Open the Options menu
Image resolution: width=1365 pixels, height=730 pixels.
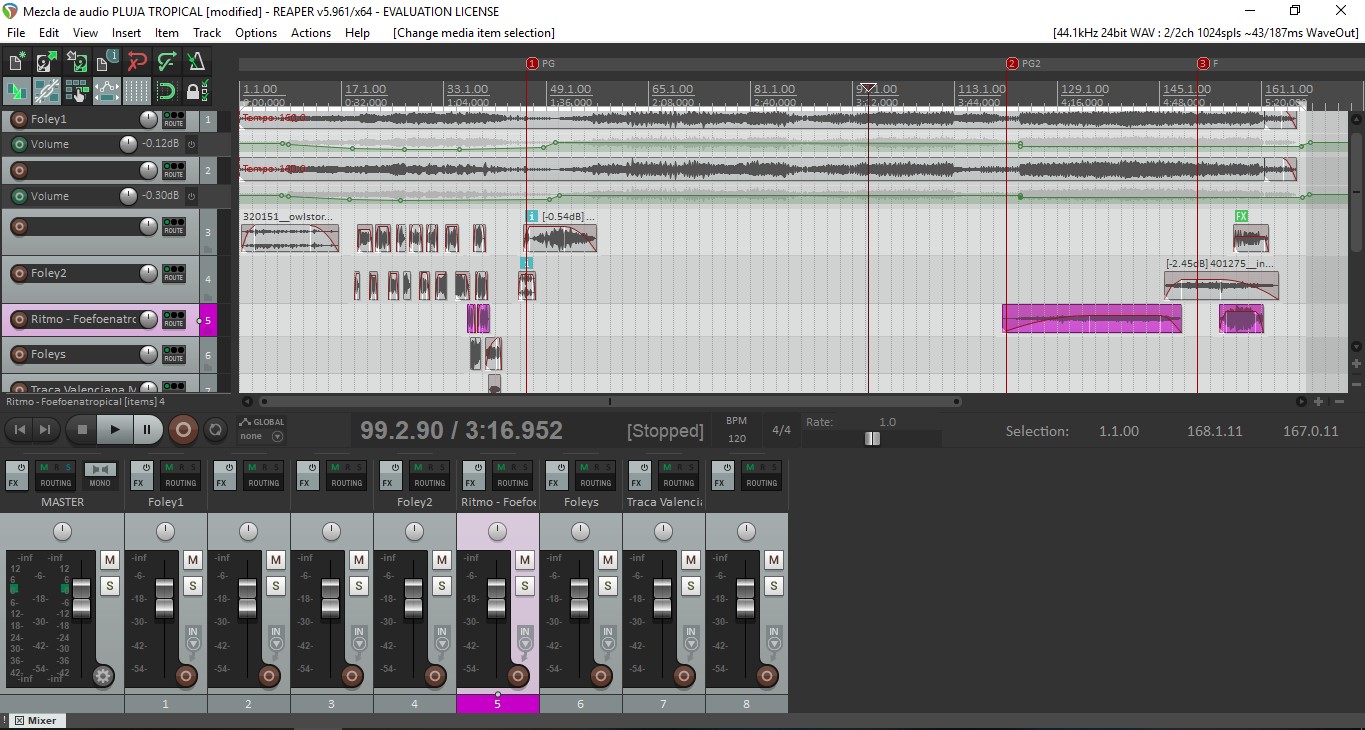point(256,33)
